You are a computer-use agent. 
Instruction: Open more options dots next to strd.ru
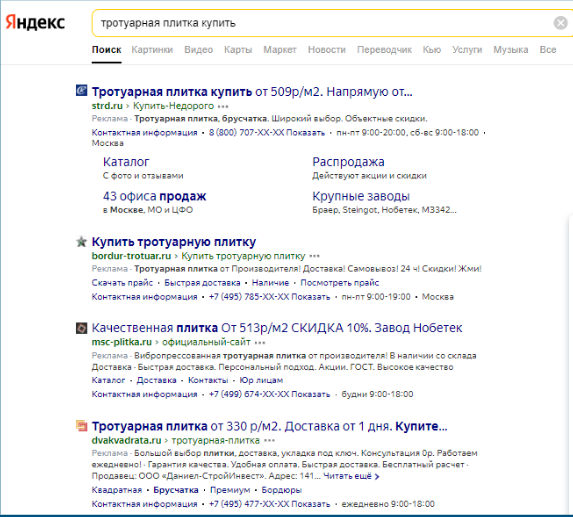tap(223, 107)
